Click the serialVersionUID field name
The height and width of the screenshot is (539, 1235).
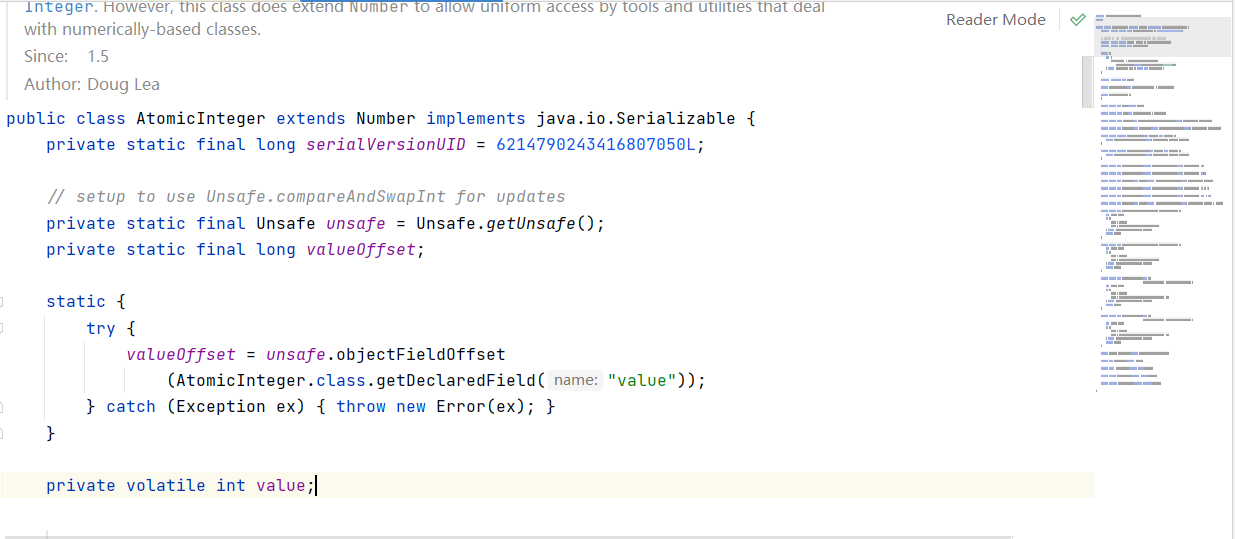[386, 145]
